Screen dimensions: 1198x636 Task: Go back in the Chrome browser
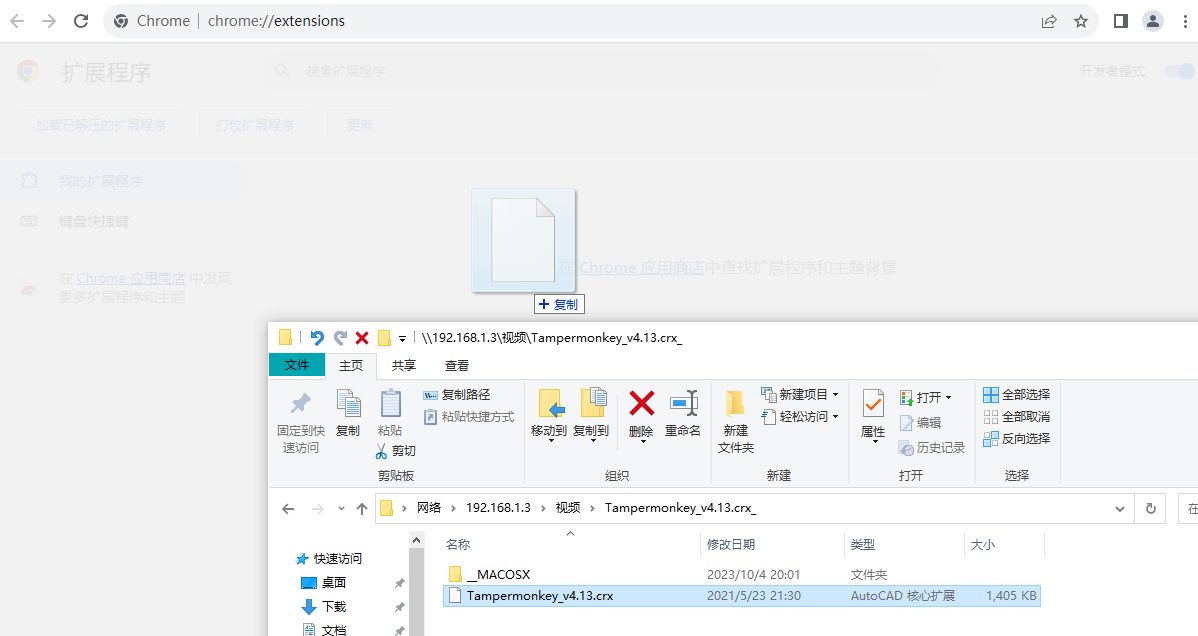point(17,21)
